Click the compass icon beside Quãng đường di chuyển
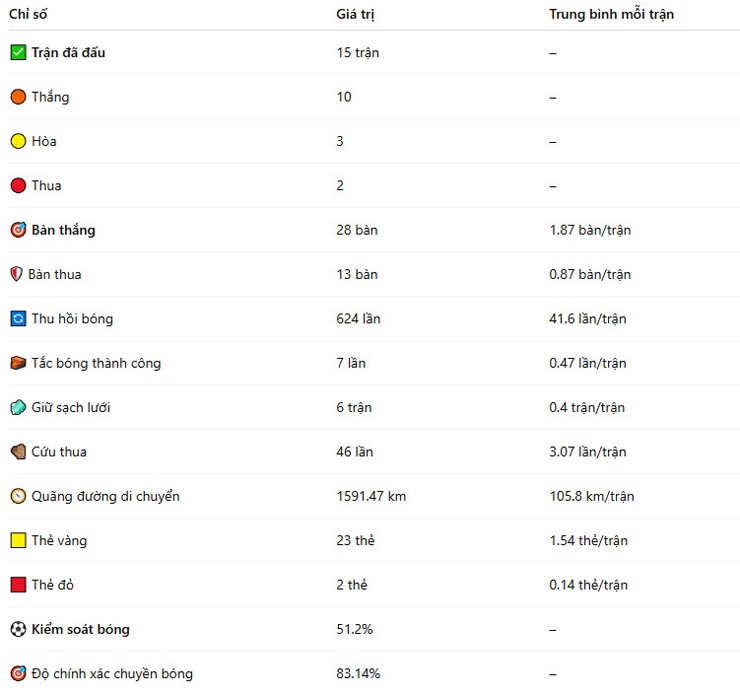The image size is (740, 695). [18, 496]
